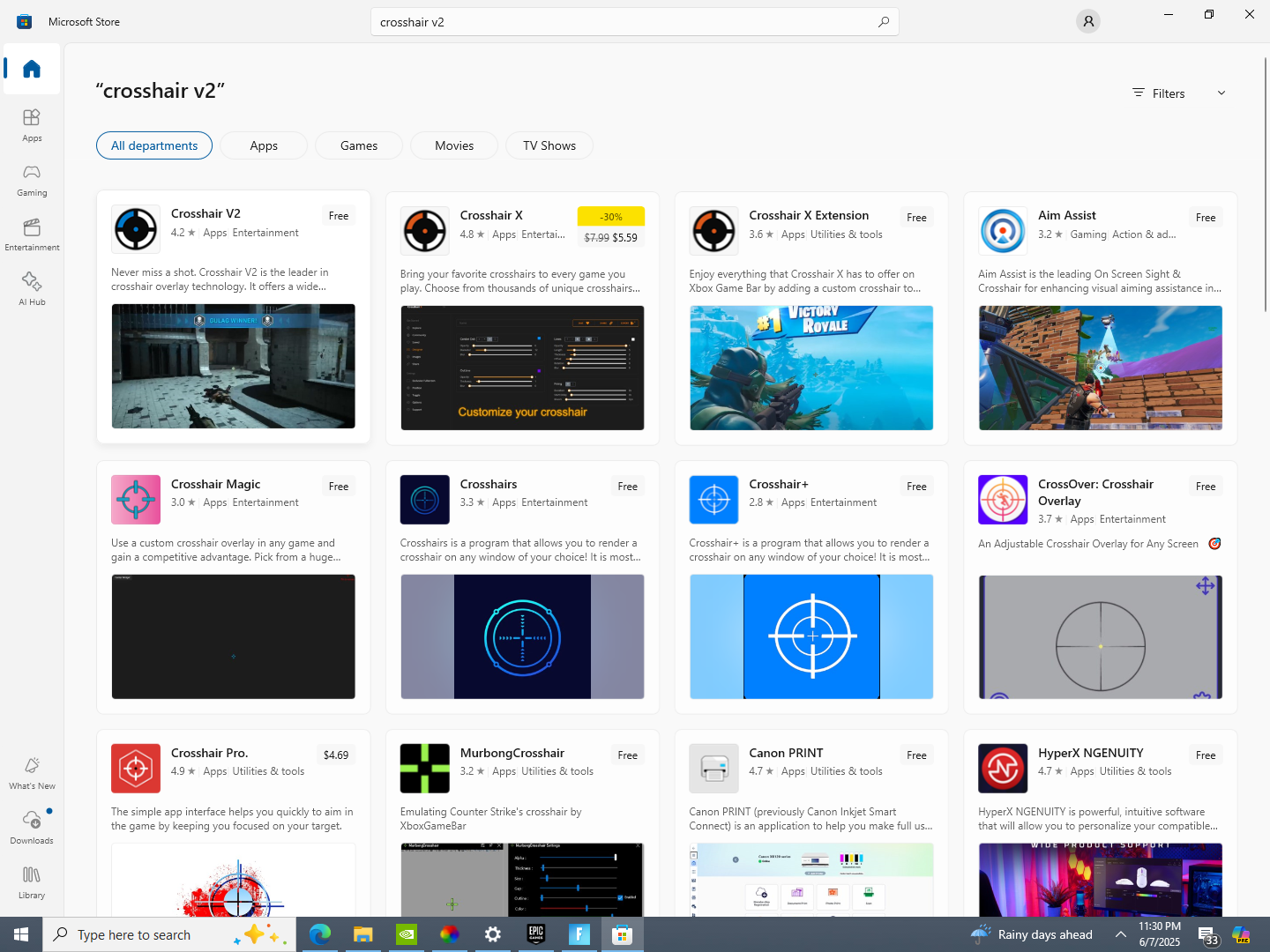The image size is (1270, 952).
Task: Click the Crosshairs app icon
Action: tap(425, 500)
